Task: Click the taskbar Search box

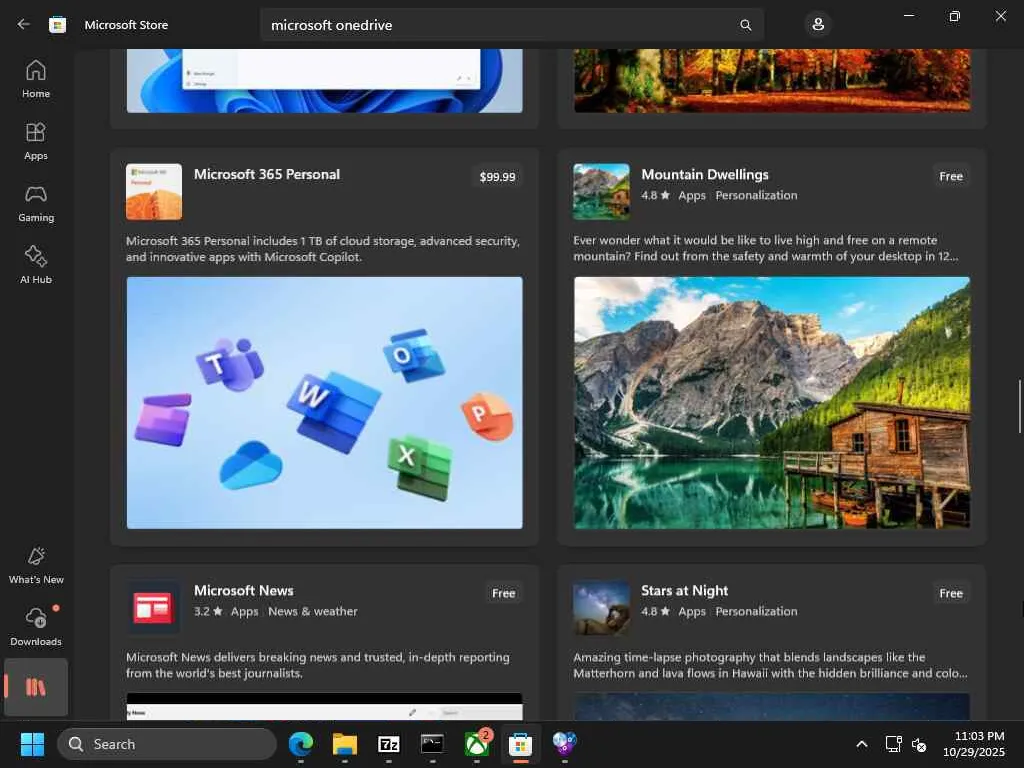Action: [167, 744]
